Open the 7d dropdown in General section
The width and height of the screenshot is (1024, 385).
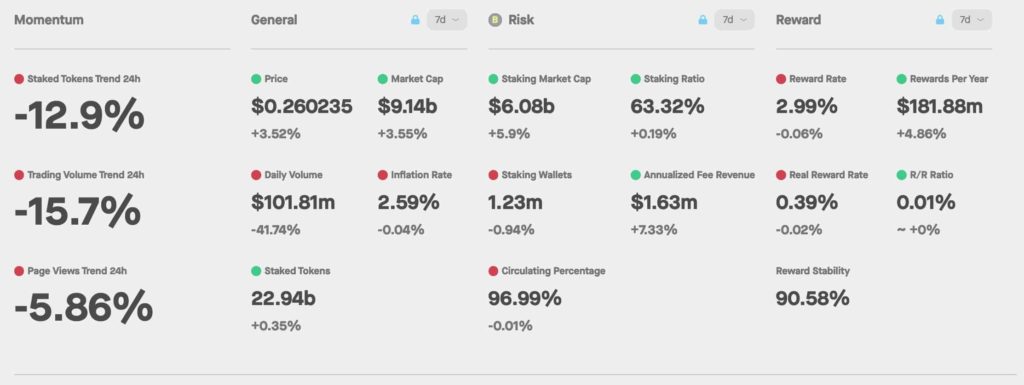(x=447, y=20)
